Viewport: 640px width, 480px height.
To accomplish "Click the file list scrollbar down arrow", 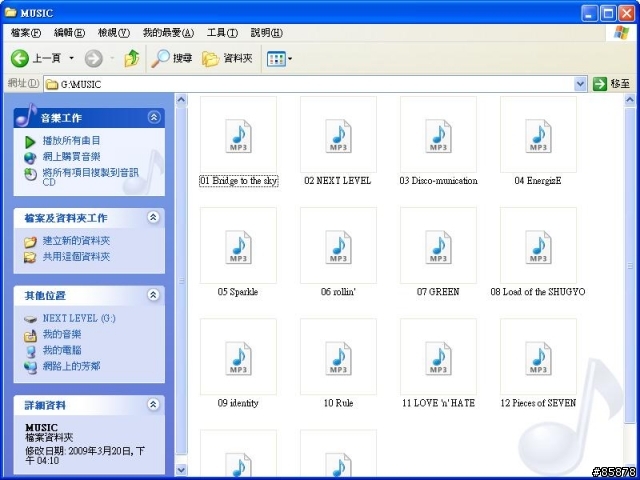I will coord(630,470).
